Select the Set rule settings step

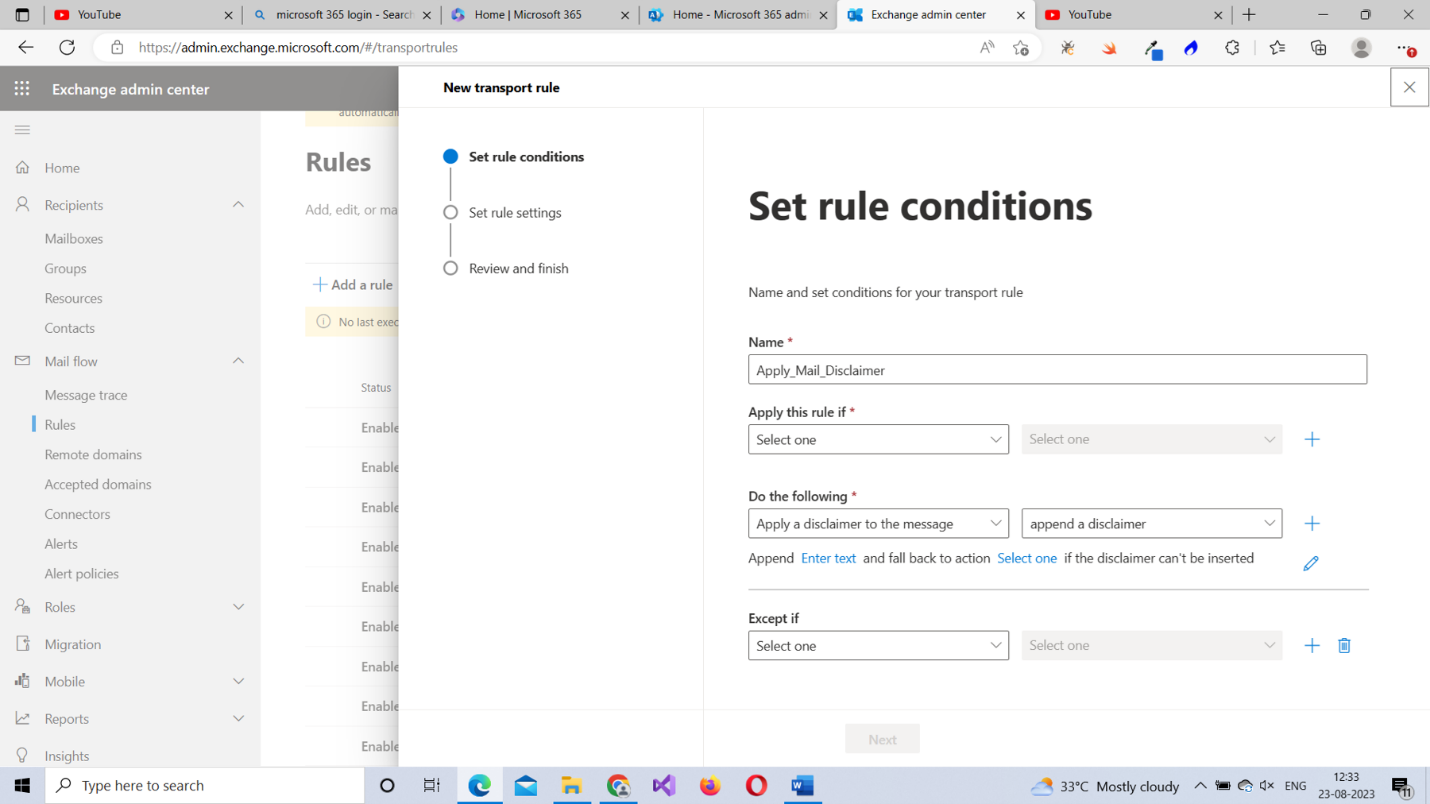pos(514,213)
